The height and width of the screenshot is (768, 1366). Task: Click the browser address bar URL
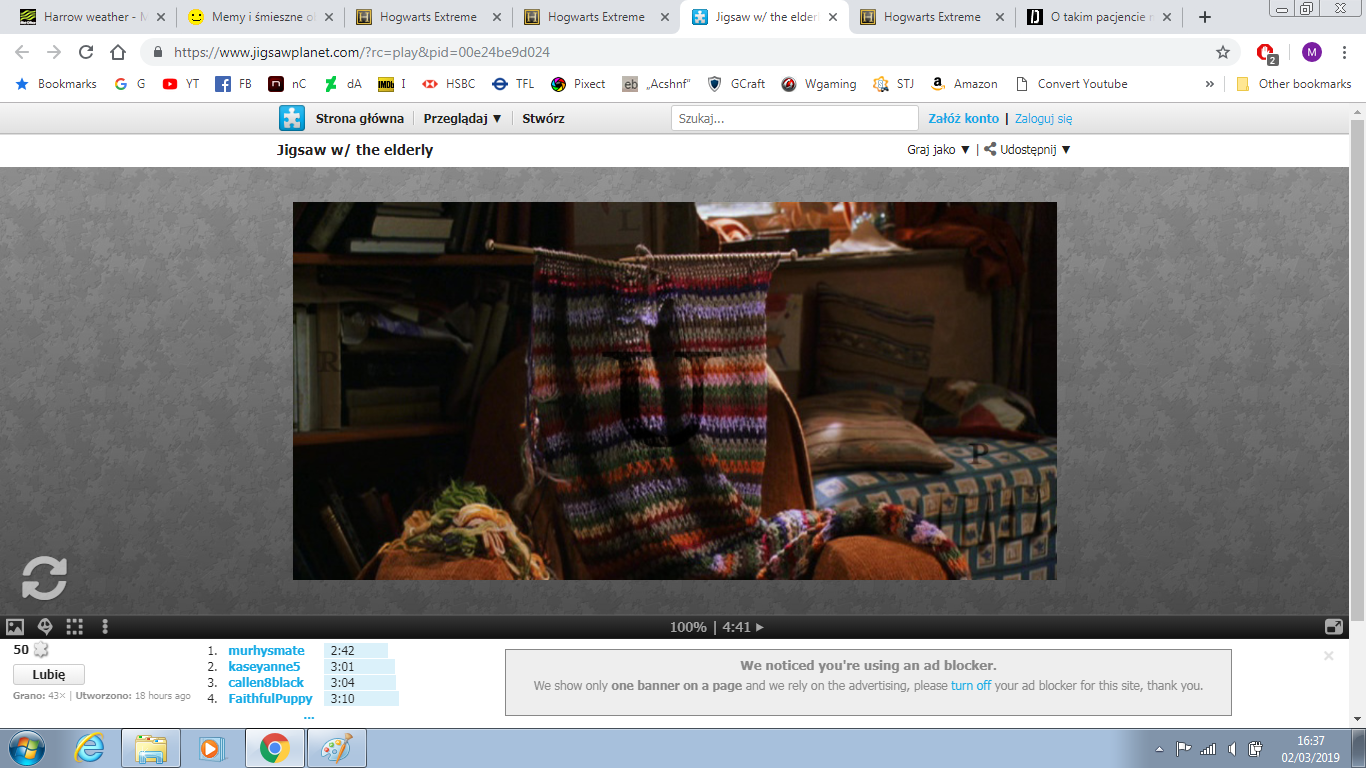click(362, 52)
